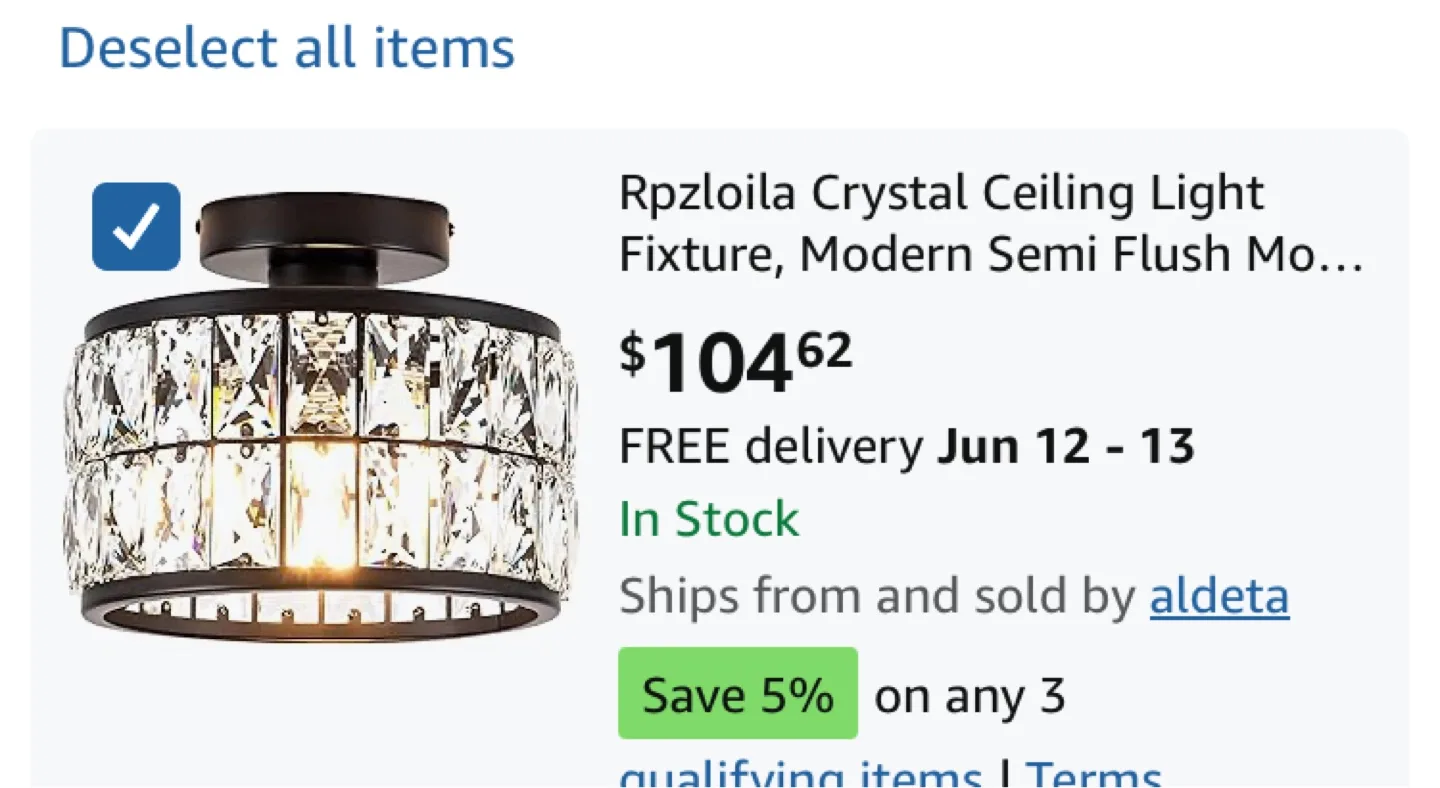This screenshot has height=788, width=1440.
Task: Click the 'on any 3' promotion text
Action: 969,696
